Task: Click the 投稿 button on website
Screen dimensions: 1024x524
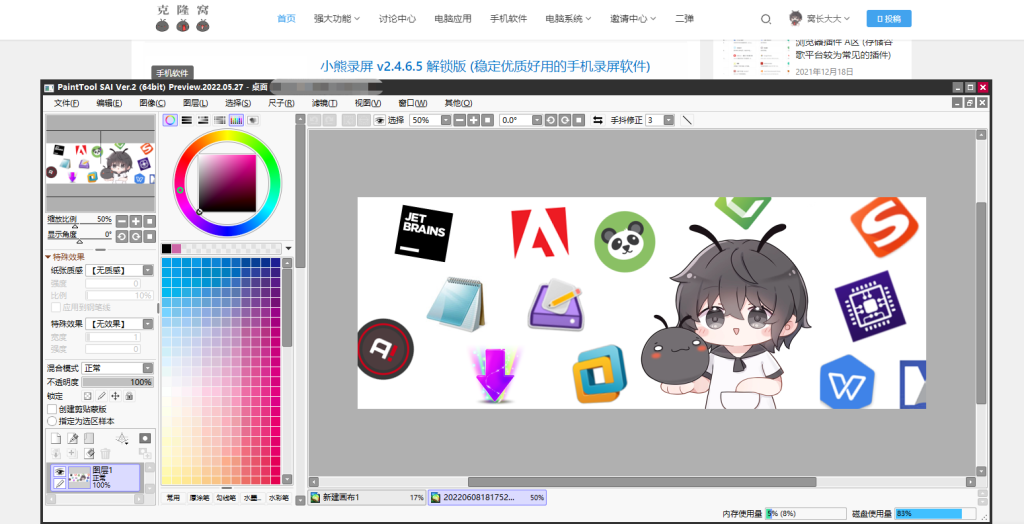Action: 889,18
